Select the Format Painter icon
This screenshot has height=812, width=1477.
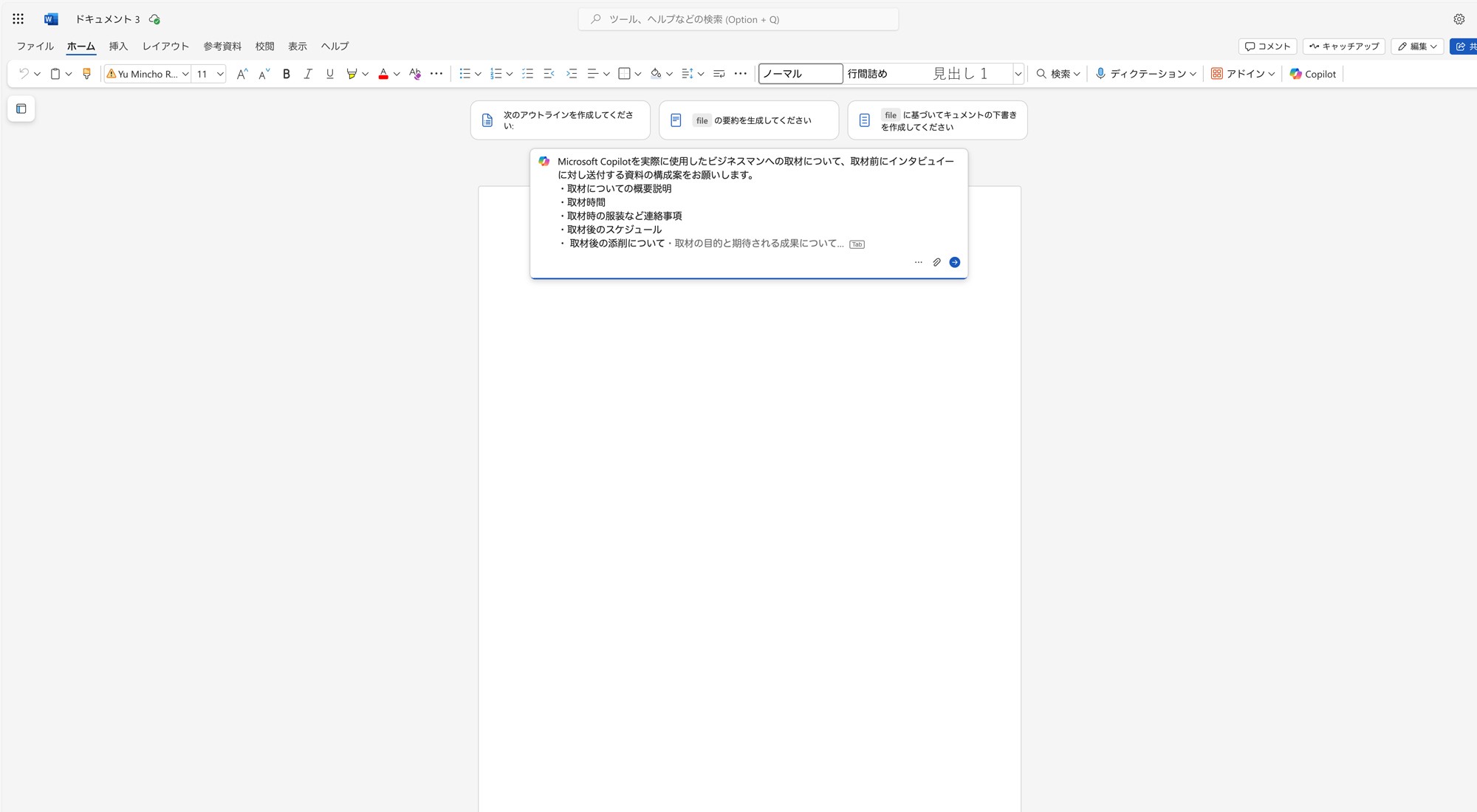[86, 74]
